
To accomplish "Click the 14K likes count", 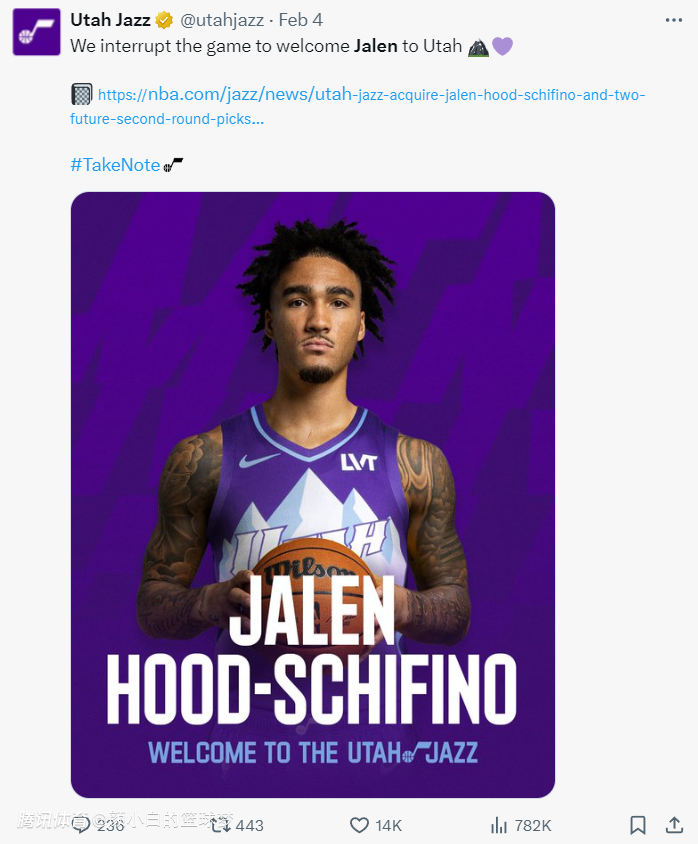I will [x=389, y=825].
